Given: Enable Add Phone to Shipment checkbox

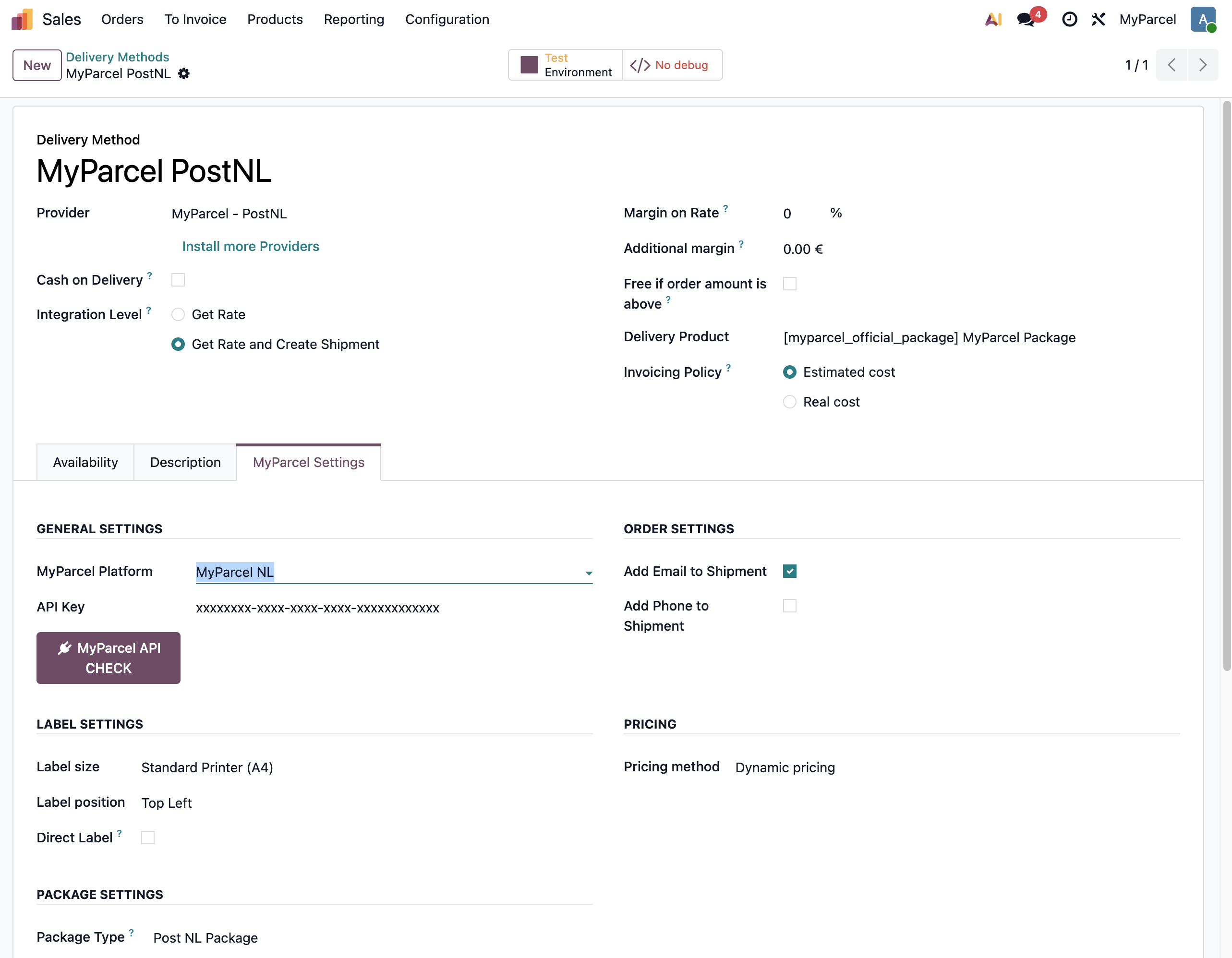Looking at the screenshot, I should [x=790, y=606].
